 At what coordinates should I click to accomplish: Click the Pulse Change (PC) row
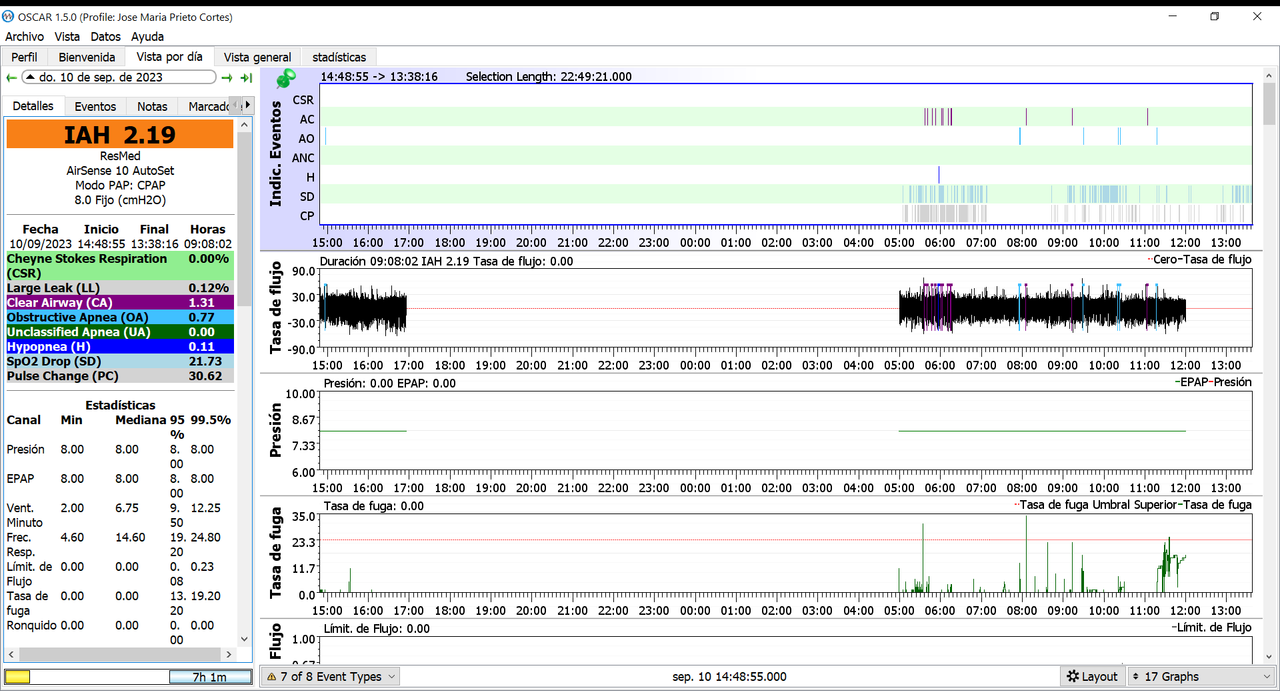coord(120,376)
